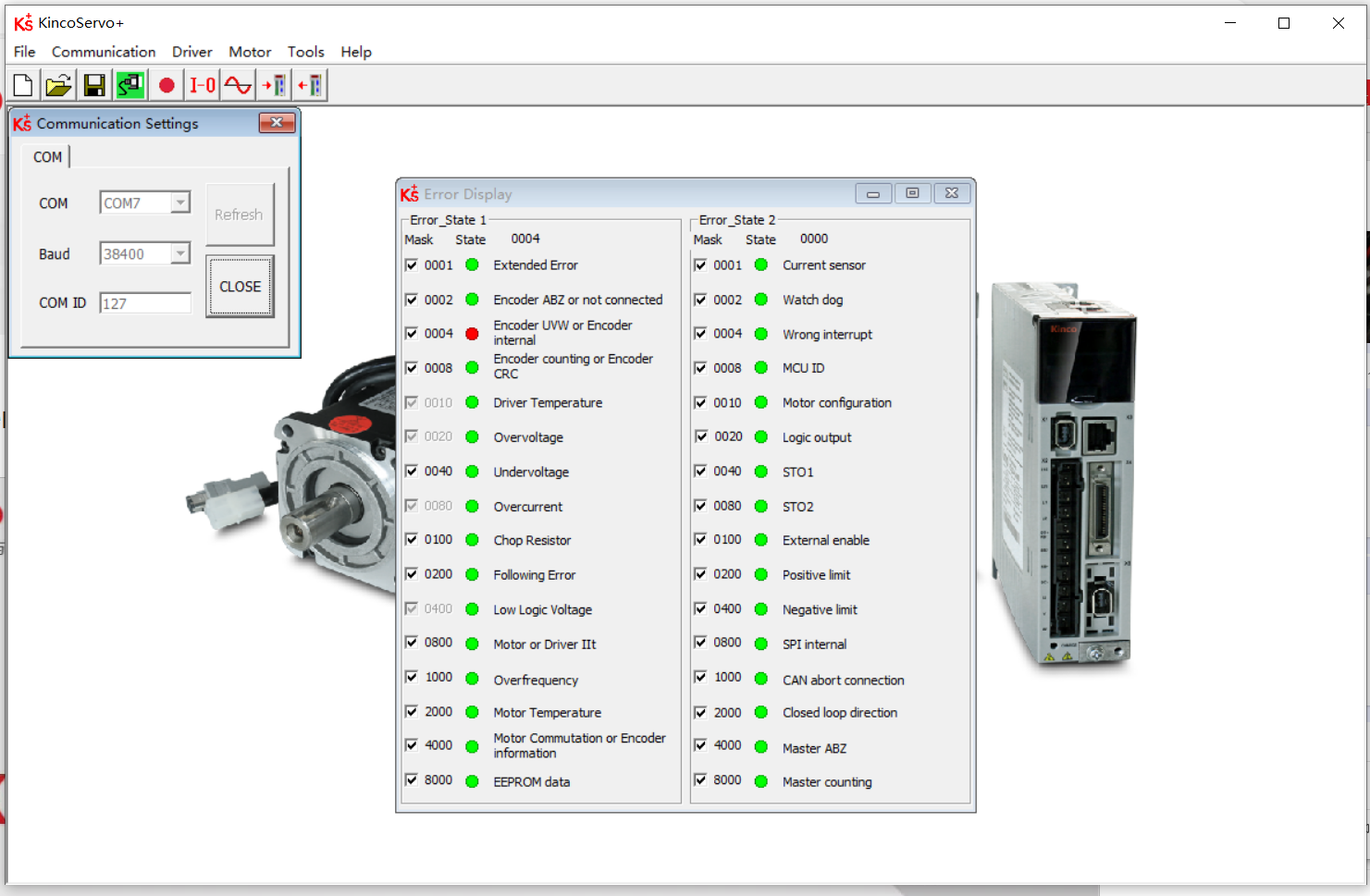The image size is (1370, 896).
Task: Click the green LED beside Overvoltage
Action: click(472, 436)
